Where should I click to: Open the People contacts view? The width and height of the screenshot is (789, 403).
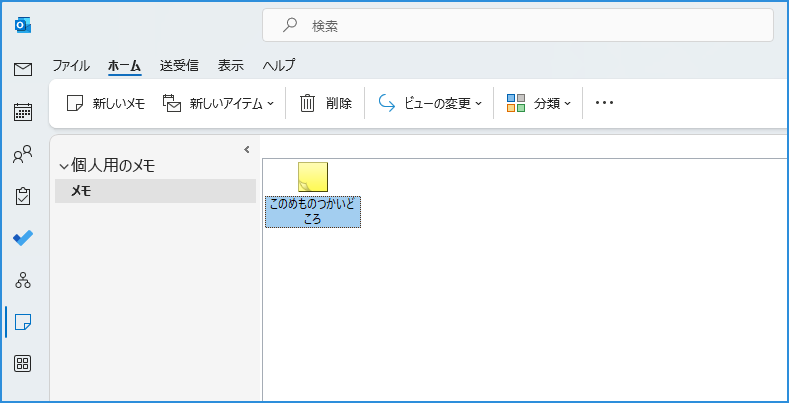(x=23, y=154)
